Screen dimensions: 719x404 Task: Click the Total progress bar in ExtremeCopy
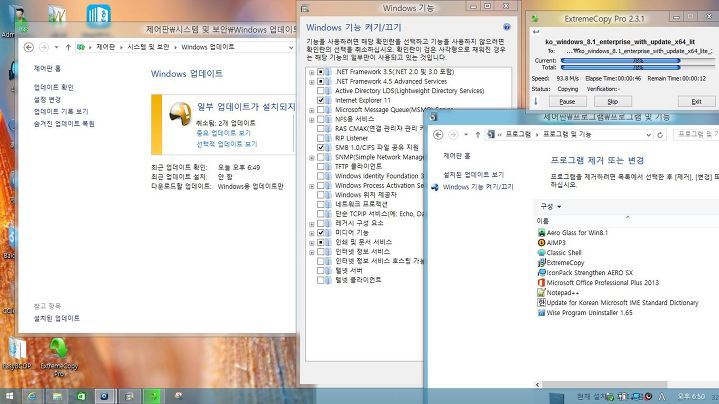coord(637,67)
